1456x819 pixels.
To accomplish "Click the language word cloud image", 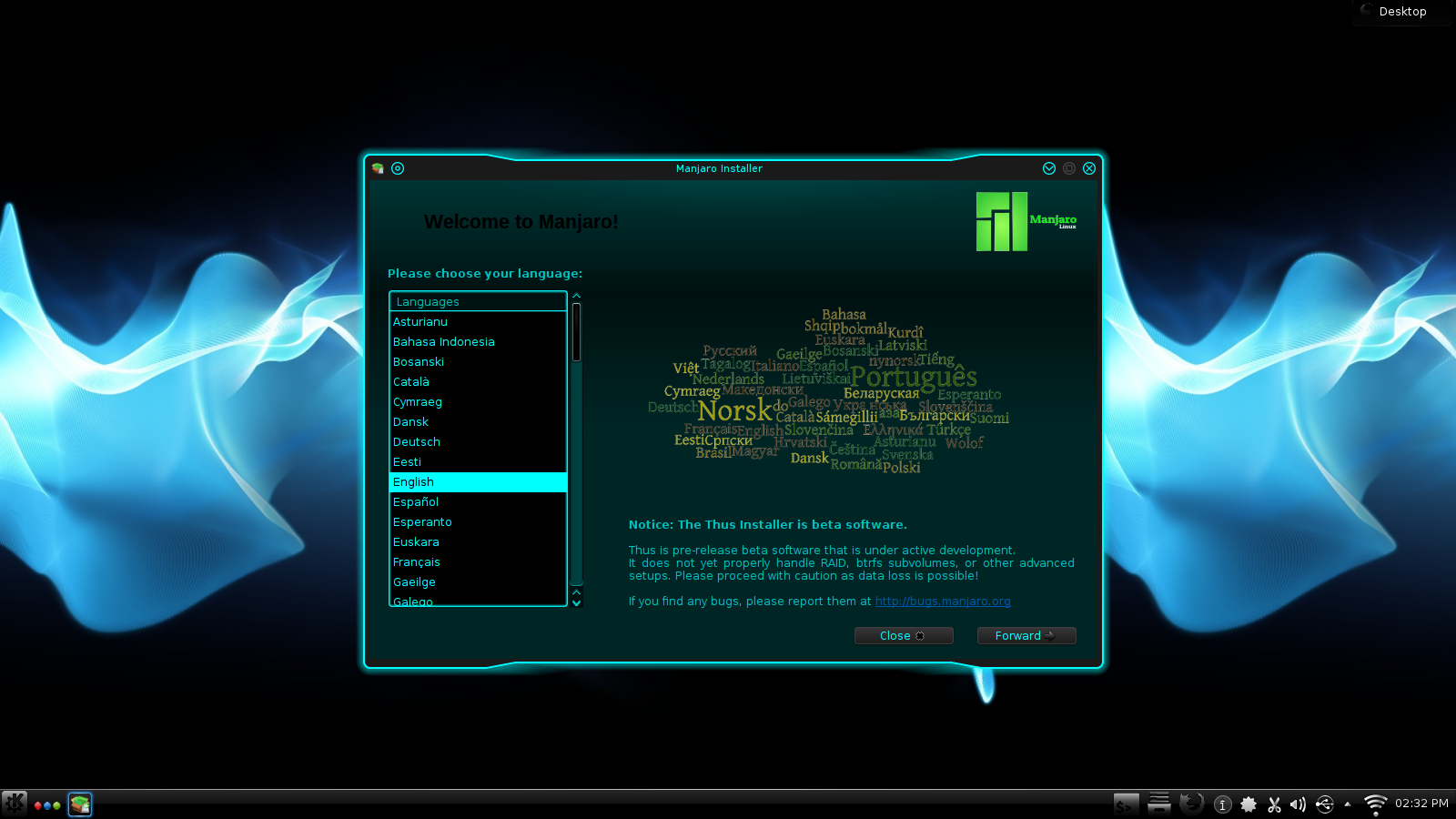I will coord(829,392).
